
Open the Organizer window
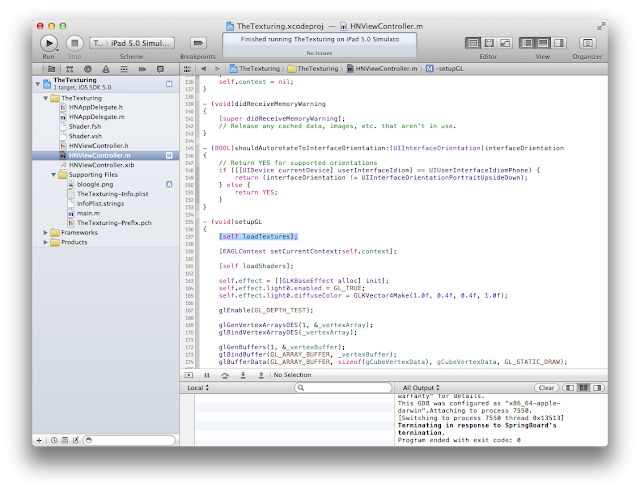click(x=587, y=43)
